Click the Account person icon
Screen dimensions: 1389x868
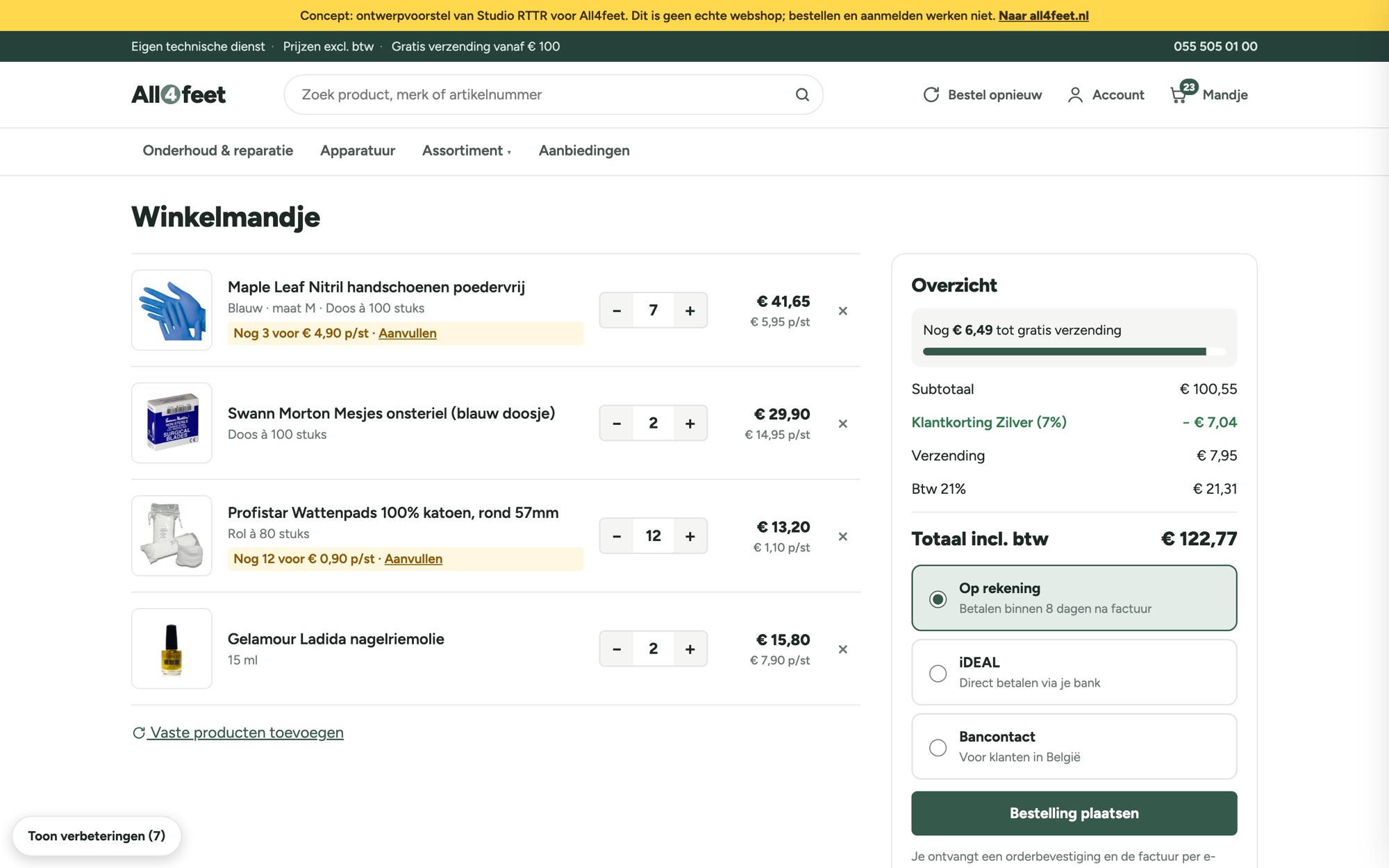[x=1075, y=95]
